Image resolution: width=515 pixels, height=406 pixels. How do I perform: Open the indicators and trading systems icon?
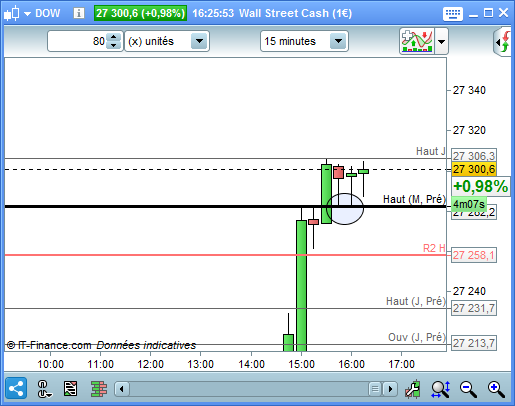(417, 41)
